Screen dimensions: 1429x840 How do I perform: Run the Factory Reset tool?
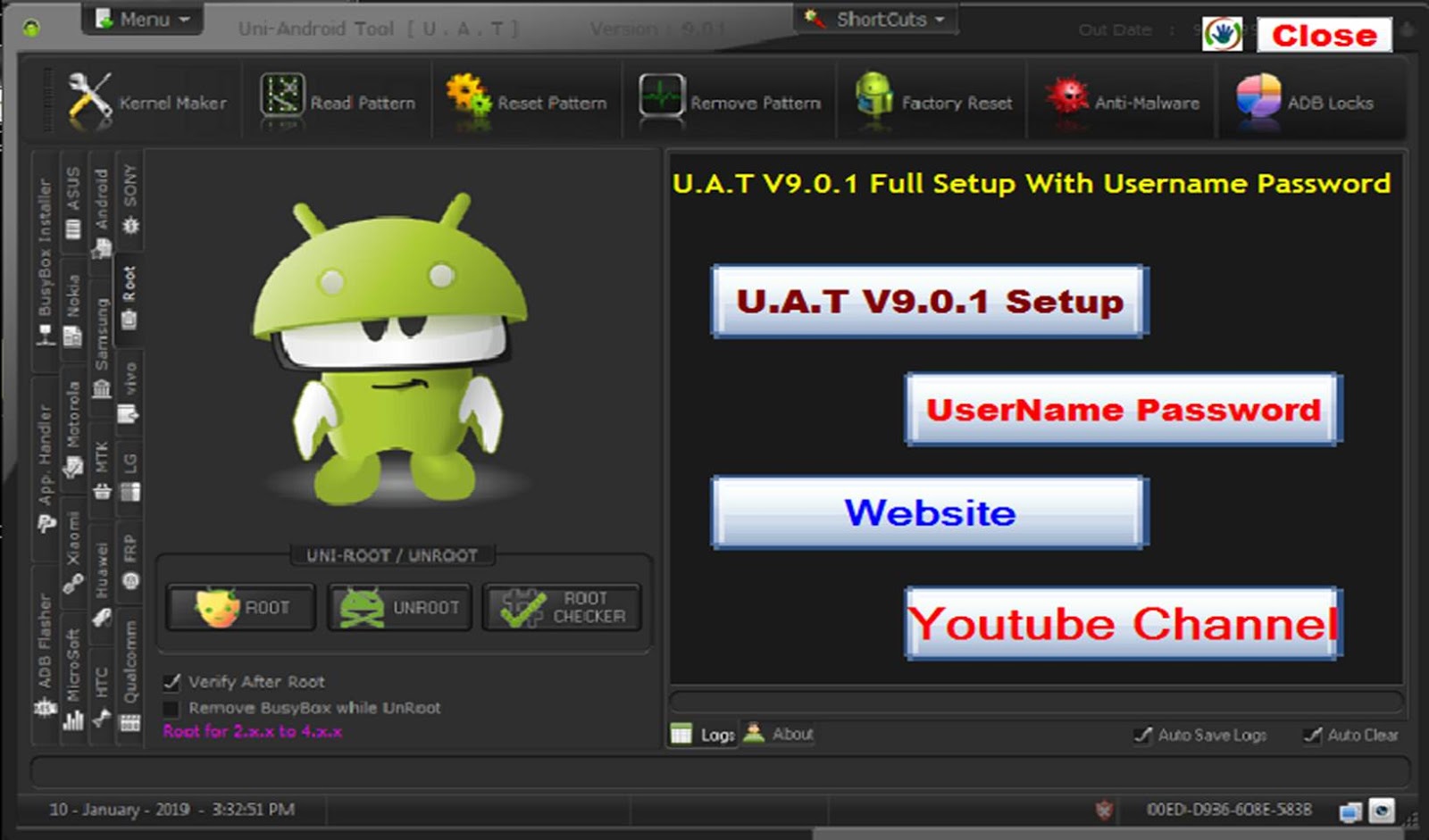(933, 101)
